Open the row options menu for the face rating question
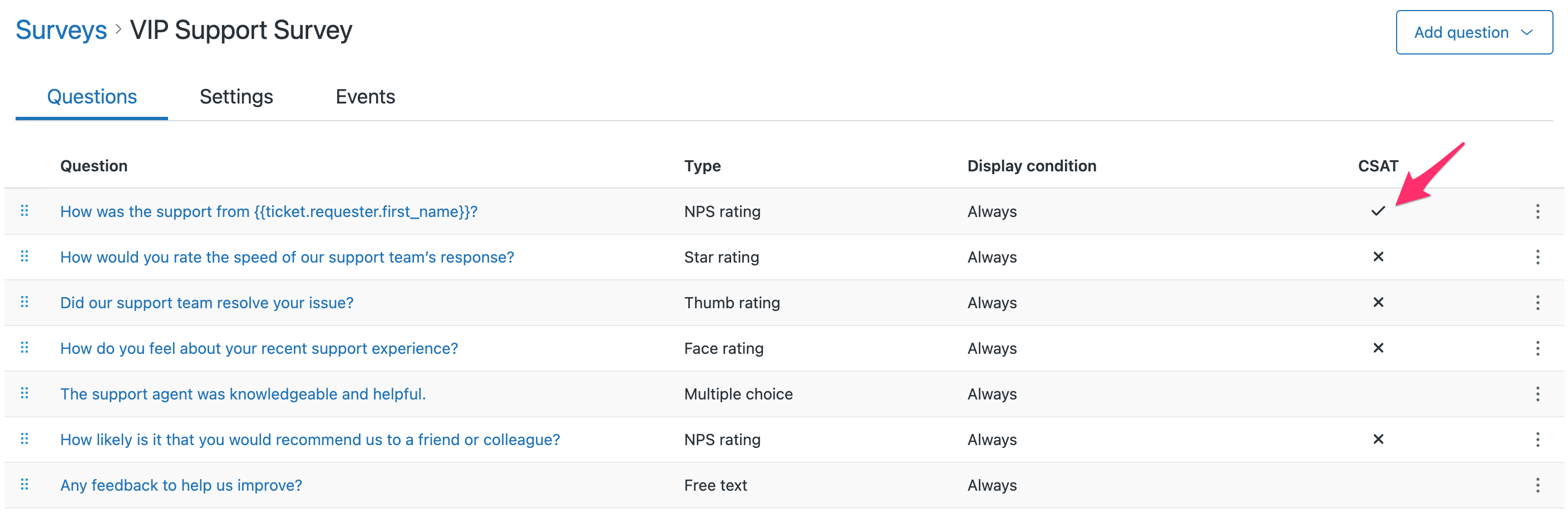The image size is (1568, 523). coord(1537,348)
